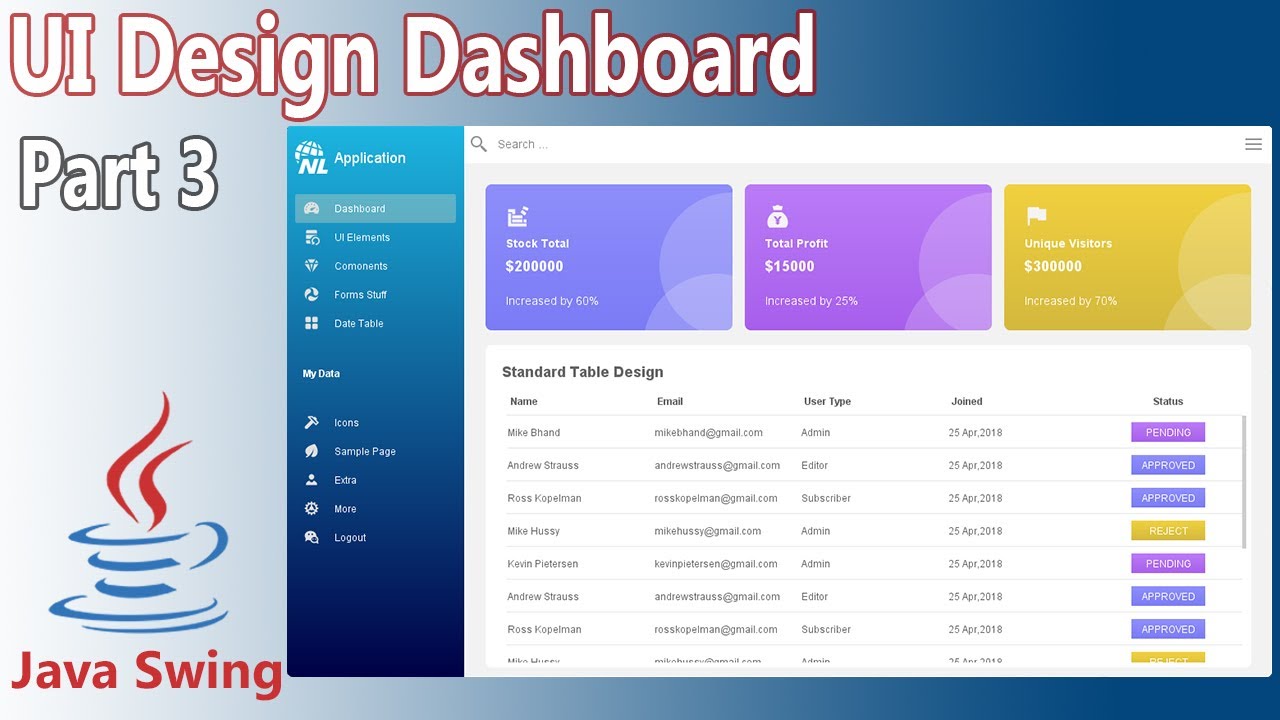Click the Logout chat-bubble icon
1280x720 pixels.
tap(311, 537)
